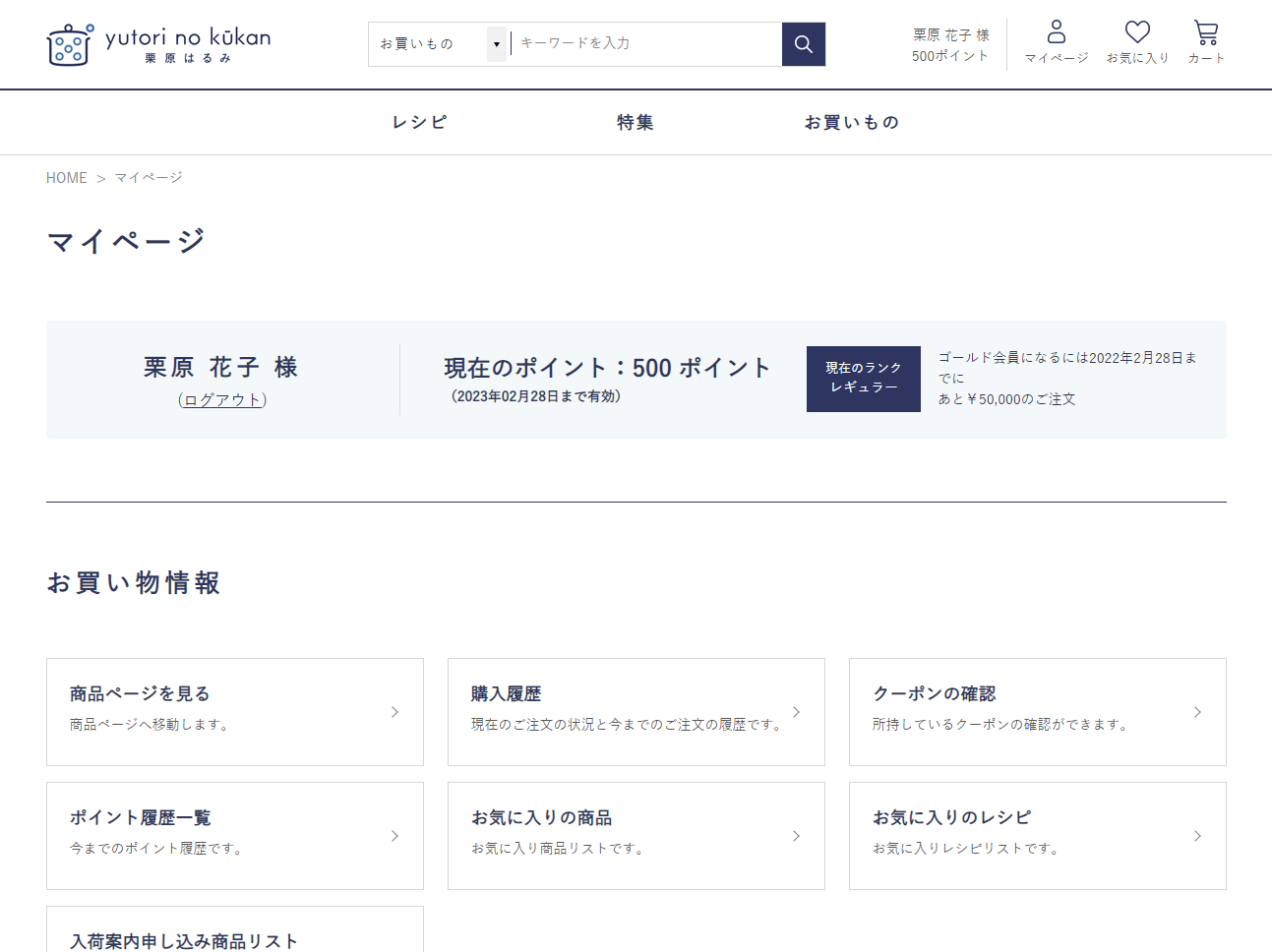Viewport: 1272px width, 952px height.
Task: Click header text 500ポイント
Action: click(x=950, y=56)
